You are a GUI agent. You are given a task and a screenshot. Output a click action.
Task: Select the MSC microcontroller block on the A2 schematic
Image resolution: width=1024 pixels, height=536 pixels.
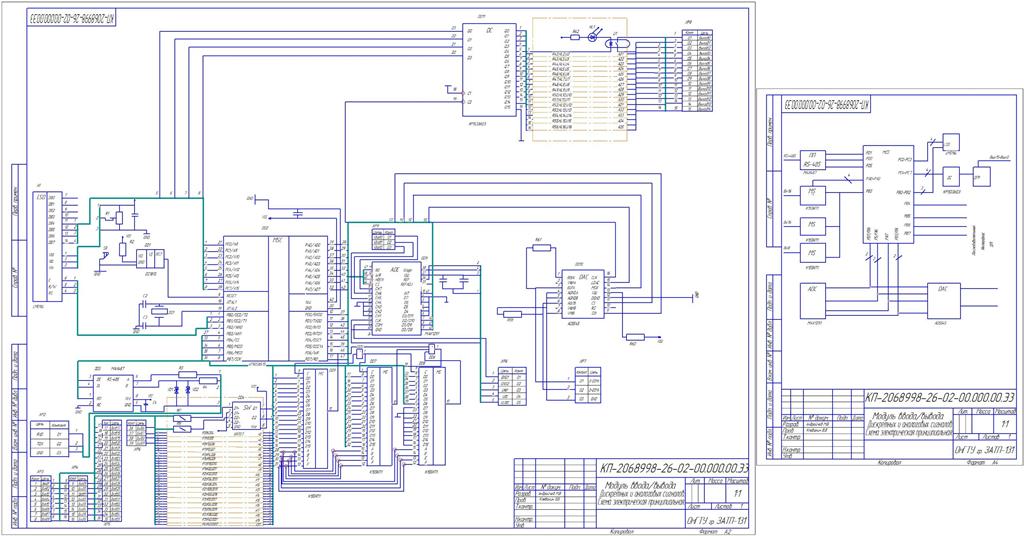tap(275, 299)
